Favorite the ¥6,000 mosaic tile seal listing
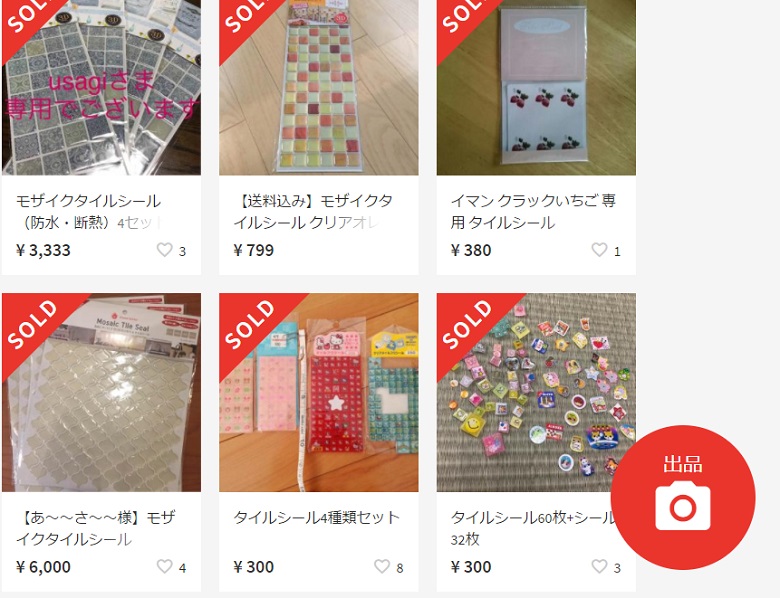The image size is (780, 598). (165, 566)
